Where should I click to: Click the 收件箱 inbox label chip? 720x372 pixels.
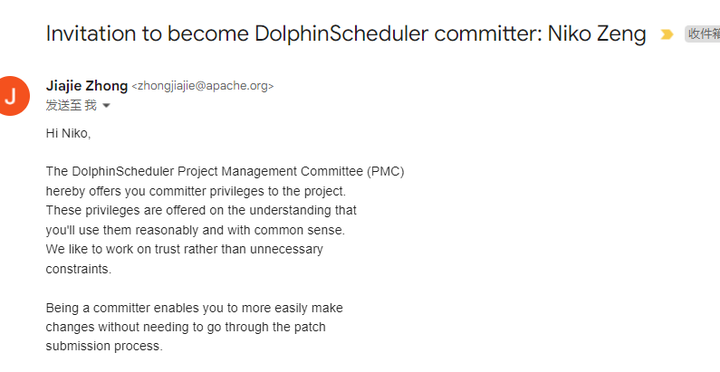click(703, 34)
